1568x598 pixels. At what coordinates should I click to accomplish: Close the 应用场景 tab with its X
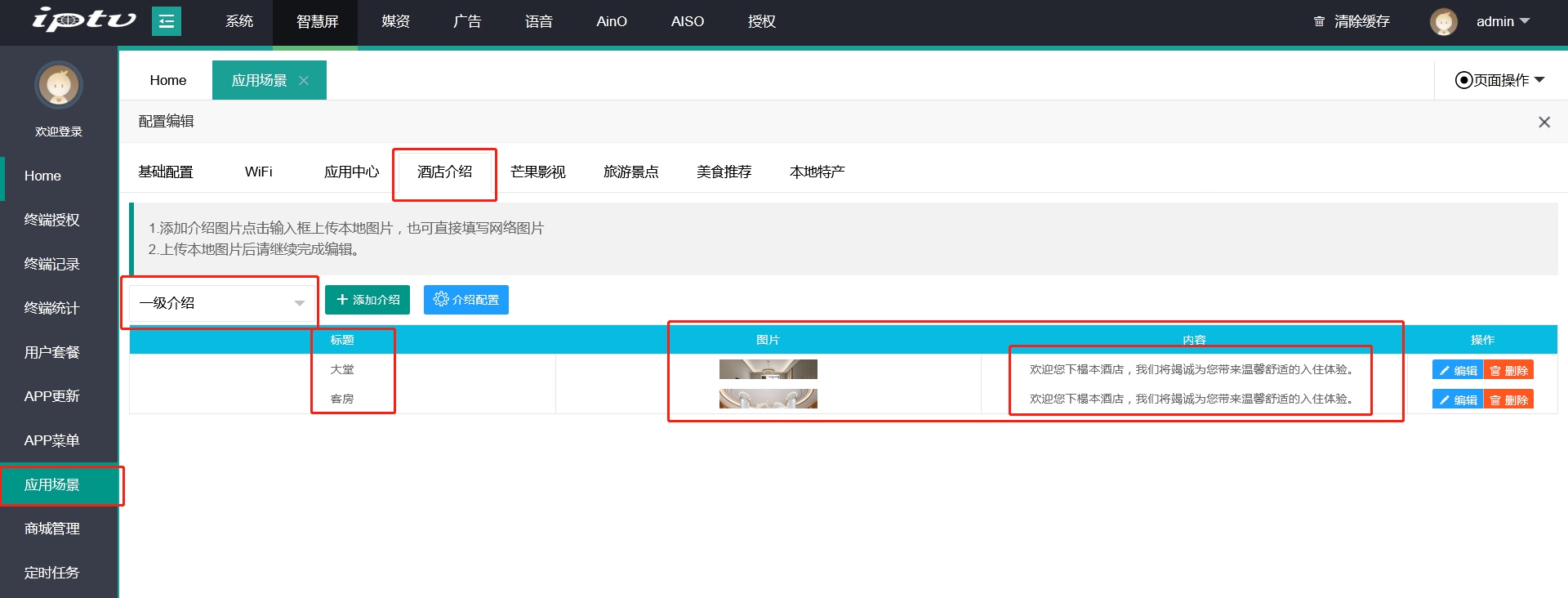click(304, 80)
